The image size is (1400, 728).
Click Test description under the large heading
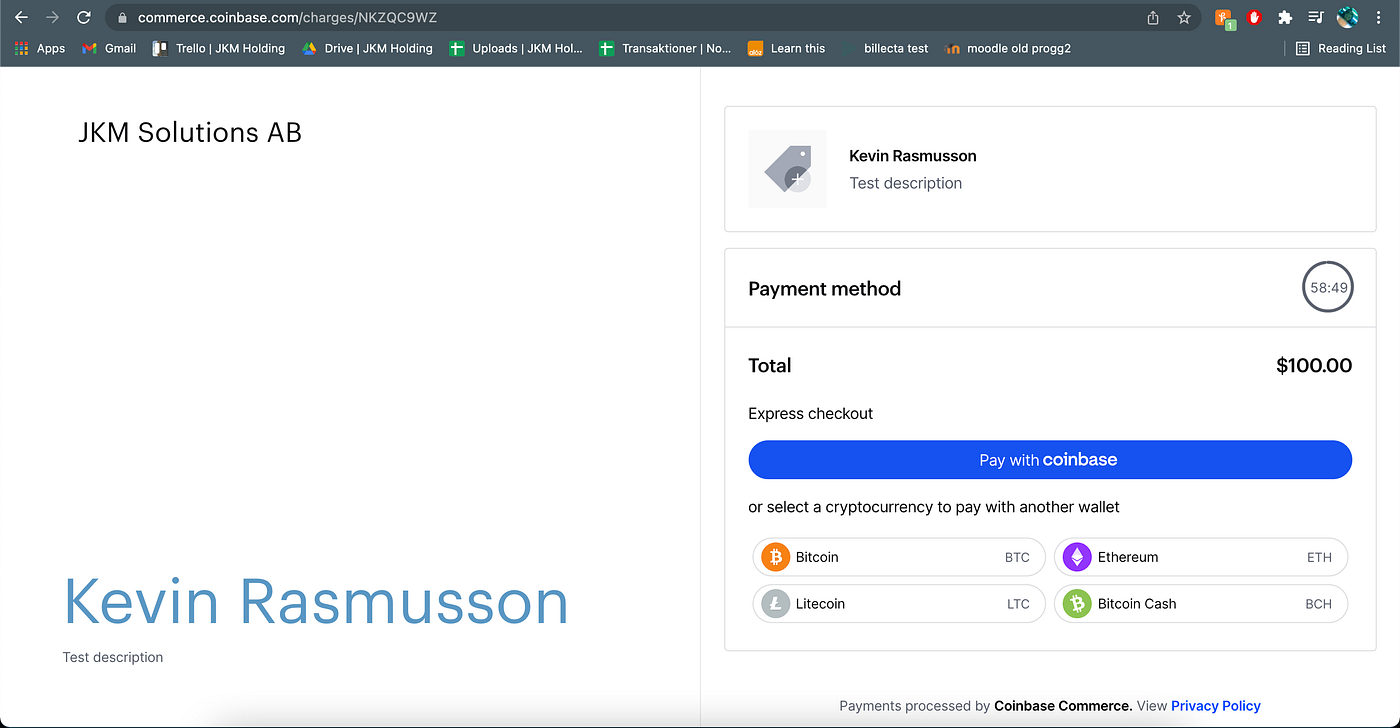(113, 657)
